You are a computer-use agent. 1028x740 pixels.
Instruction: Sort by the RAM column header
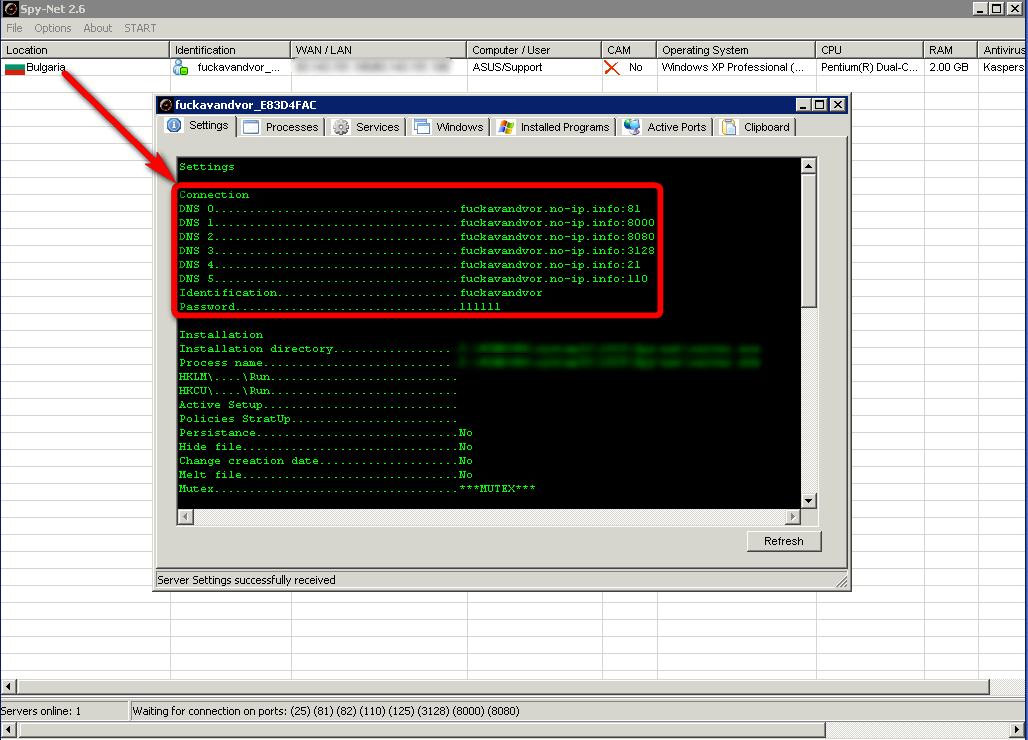tap(951, 50)
